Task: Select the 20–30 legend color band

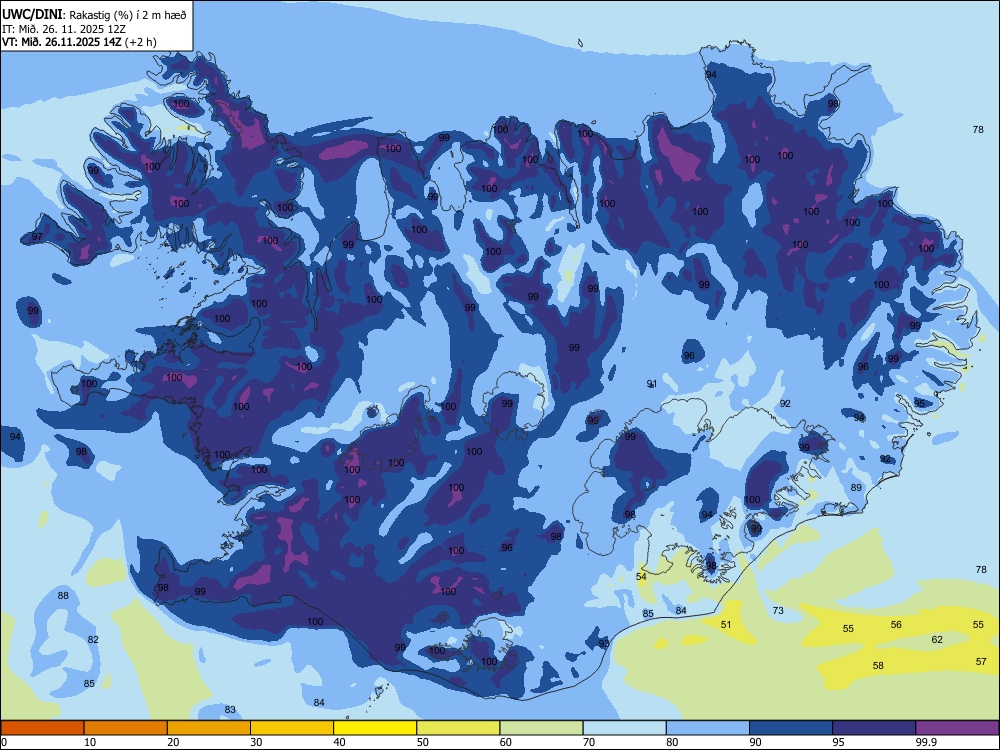Action: coord(209,728)
